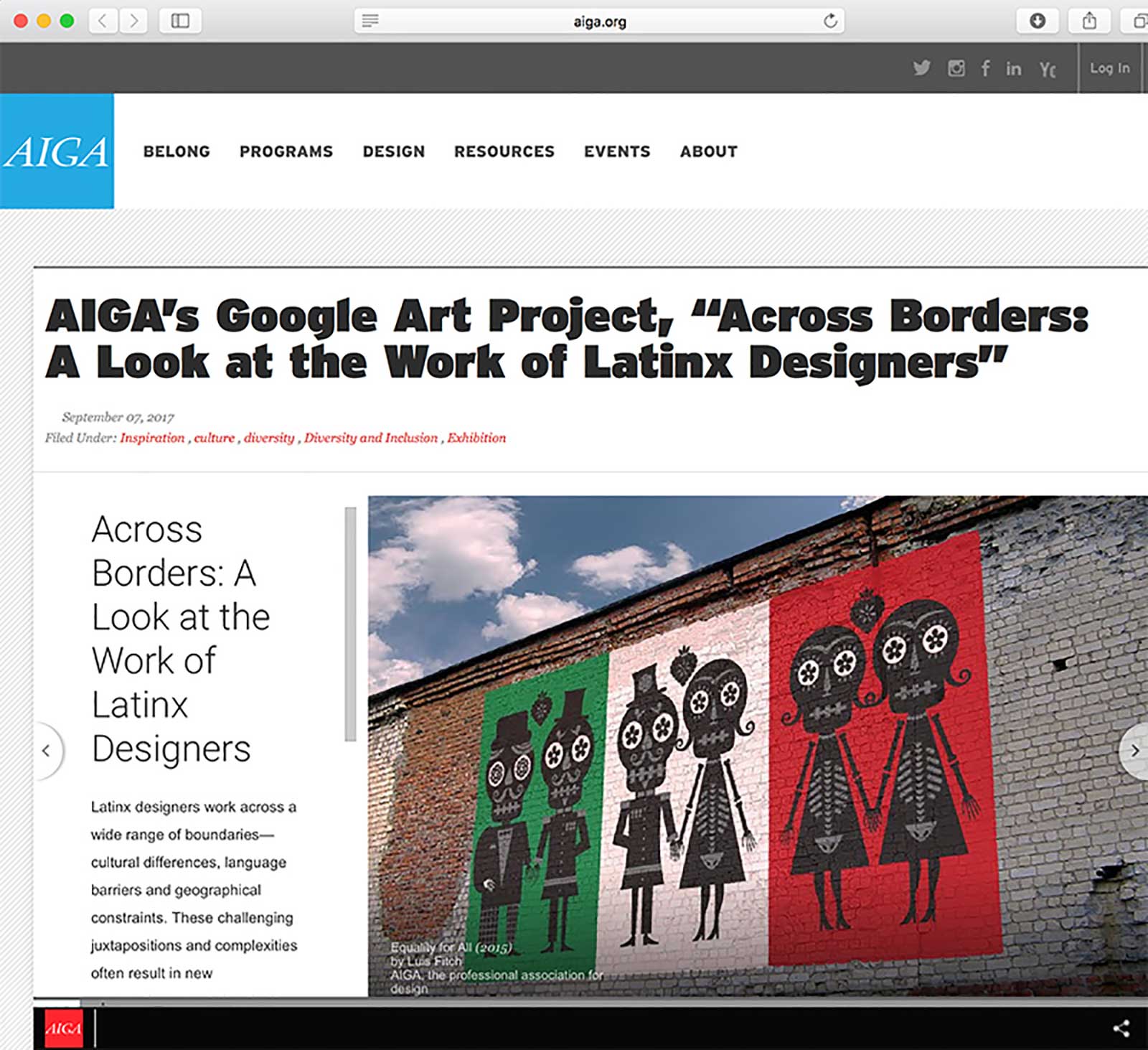
Task: Open Reader view icon in address bar
Action: [370, 21]
